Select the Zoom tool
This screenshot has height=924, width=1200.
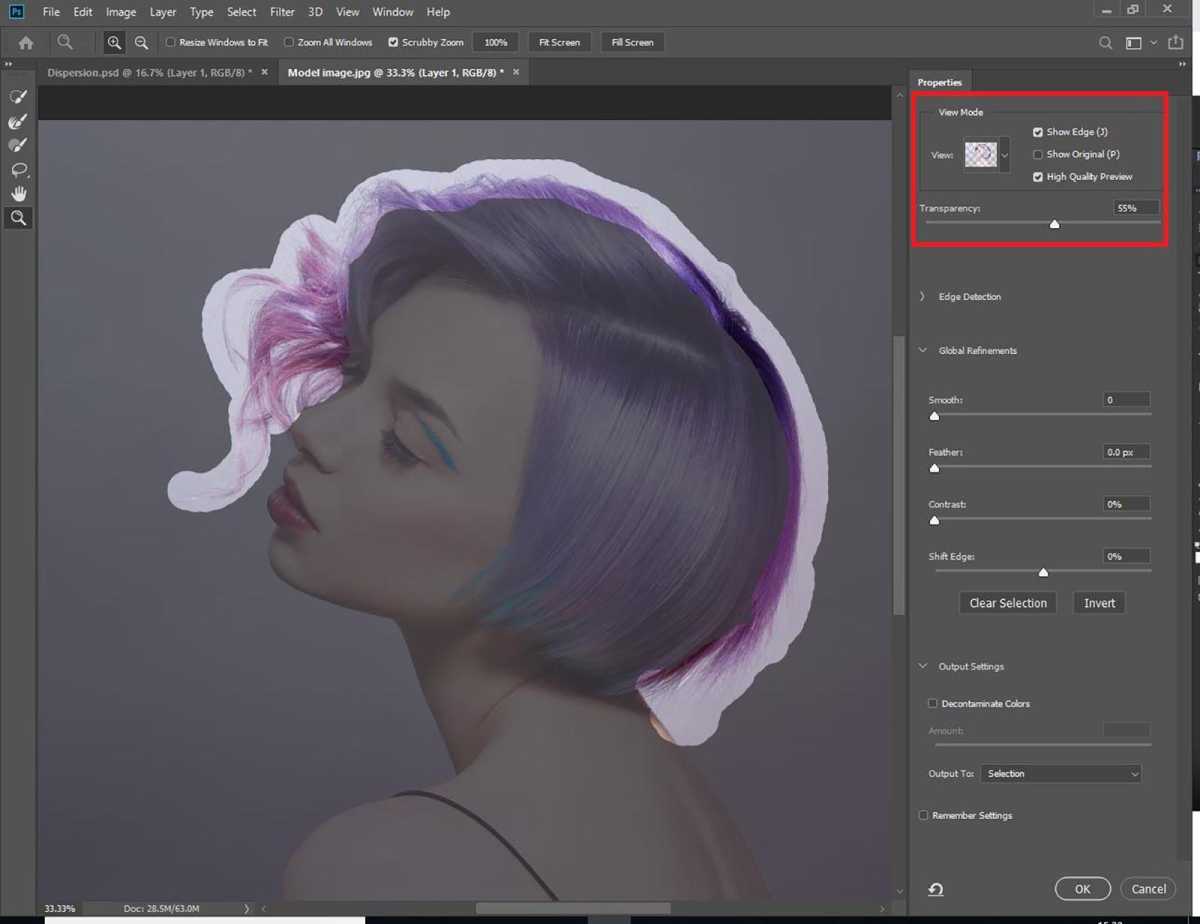[18, 218]
